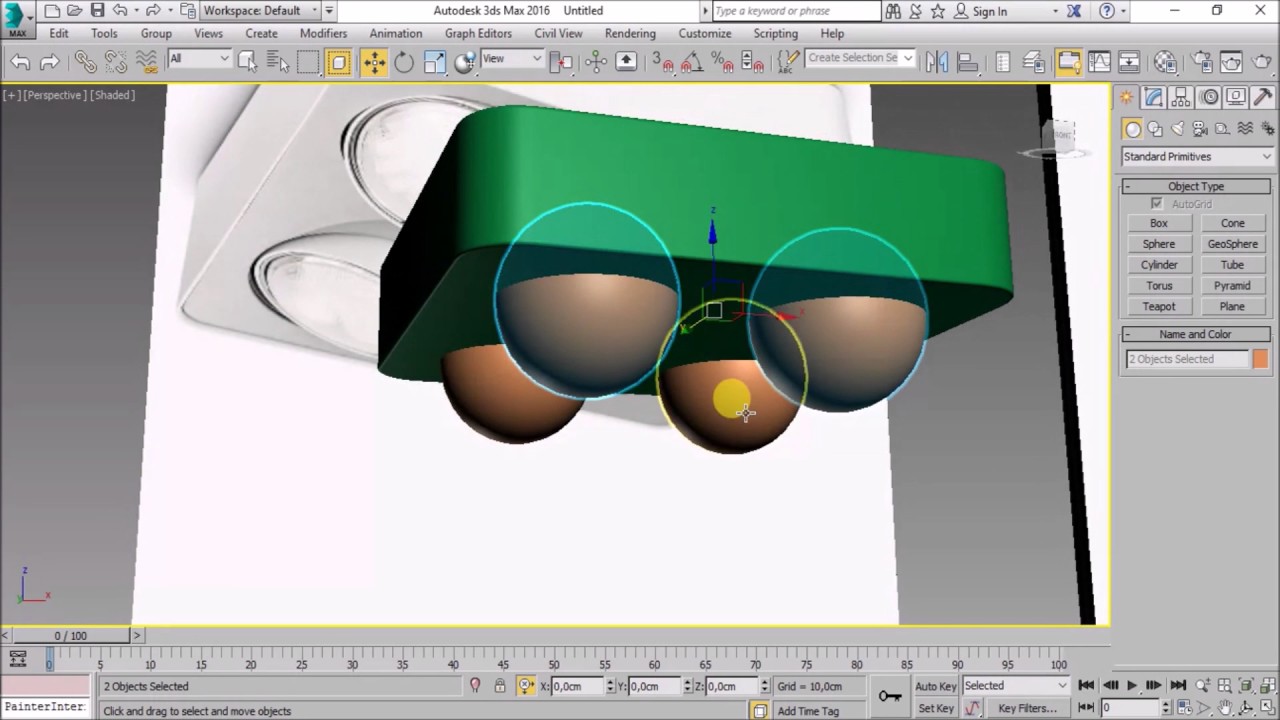Turn on the Angle Snap toggle
Viewport: 1280px width, 720px height.
(690, 62)
